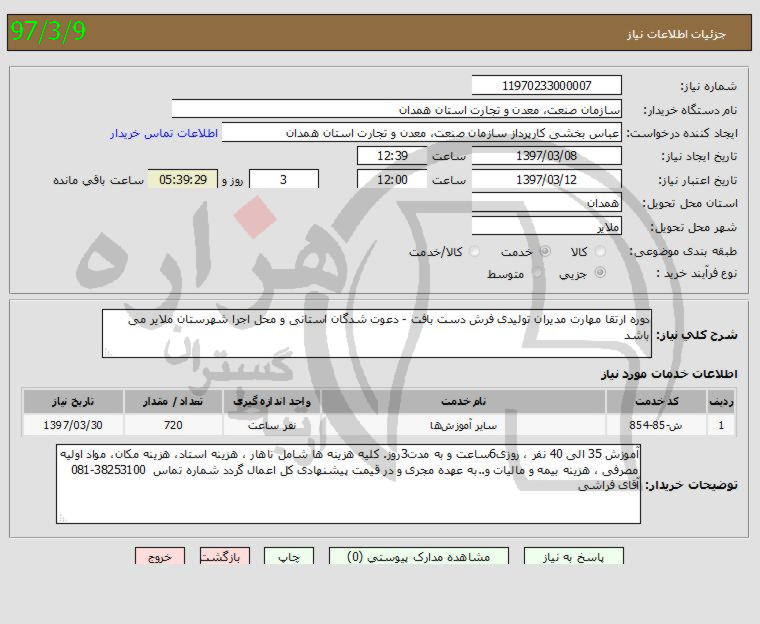
Task: Click validity date field 1397/03/12
Action: pos(546,179)
